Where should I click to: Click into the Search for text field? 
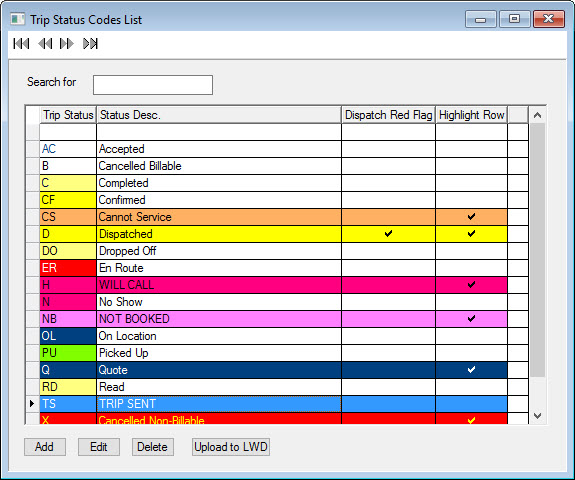[x=153, y=85]
